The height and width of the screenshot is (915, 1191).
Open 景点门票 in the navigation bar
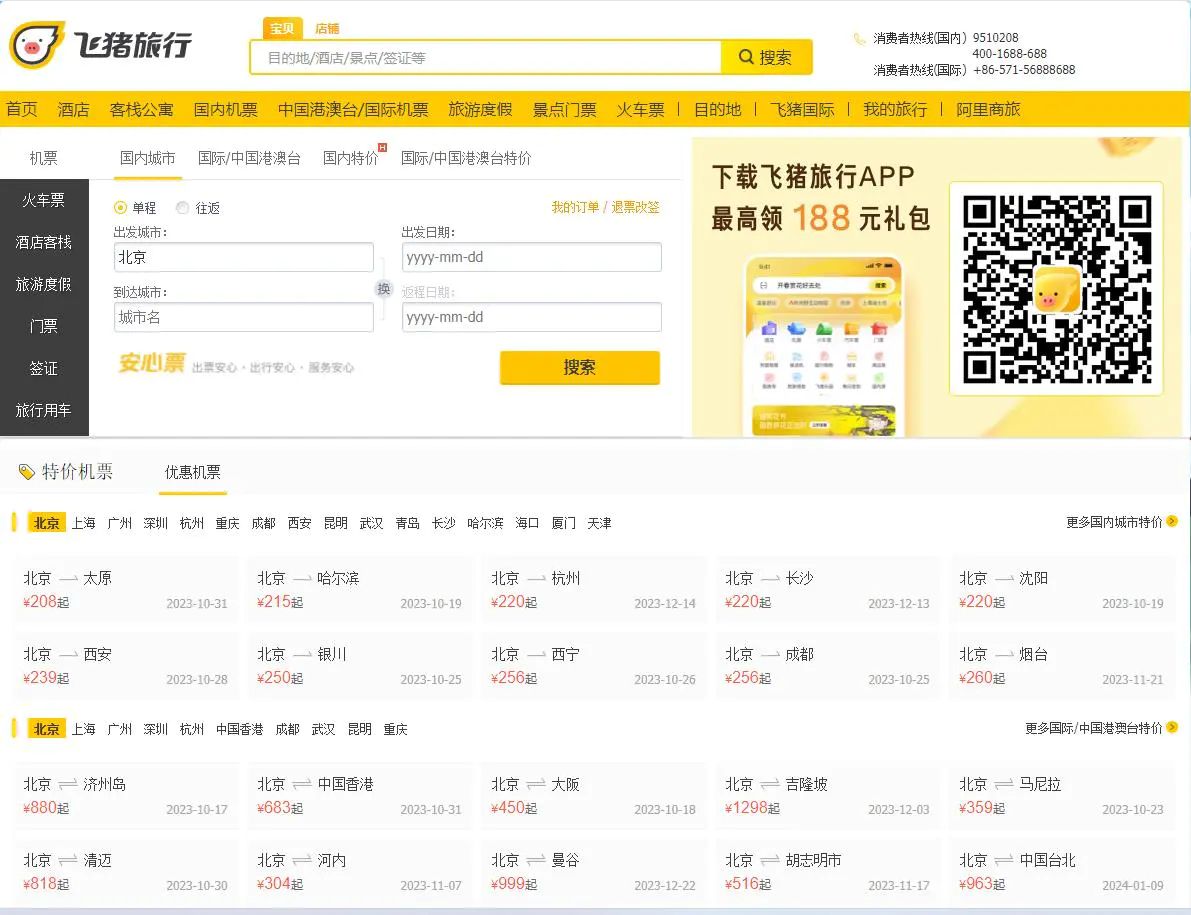[x=564, y=109]
